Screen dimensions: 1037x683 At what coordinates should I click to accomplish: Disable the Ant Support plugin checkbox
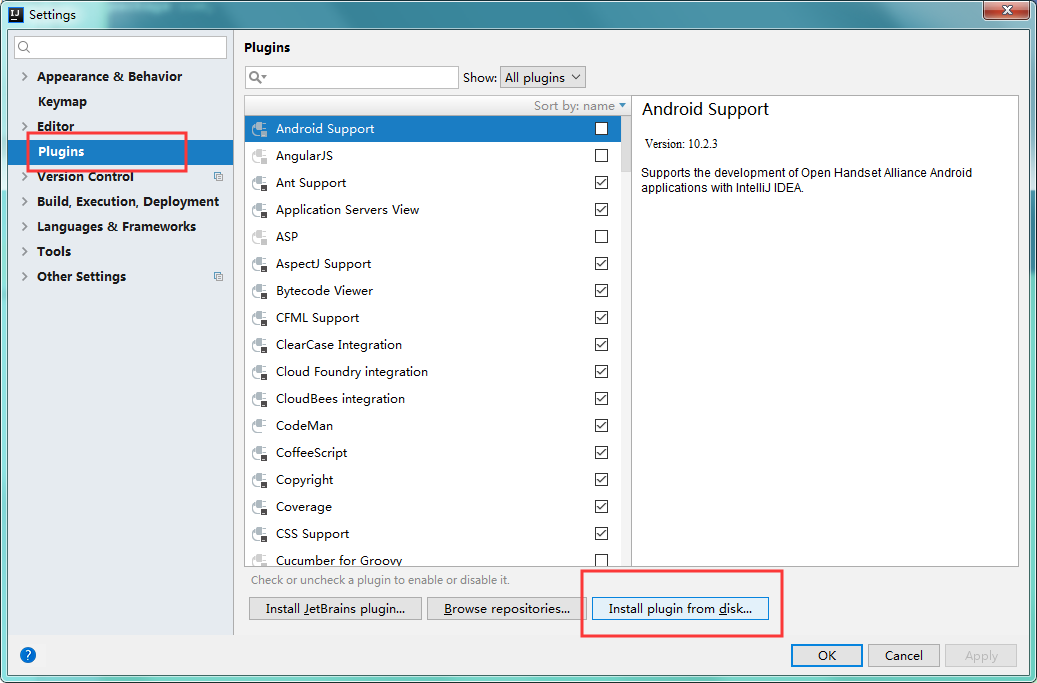[x=601, y=182]
